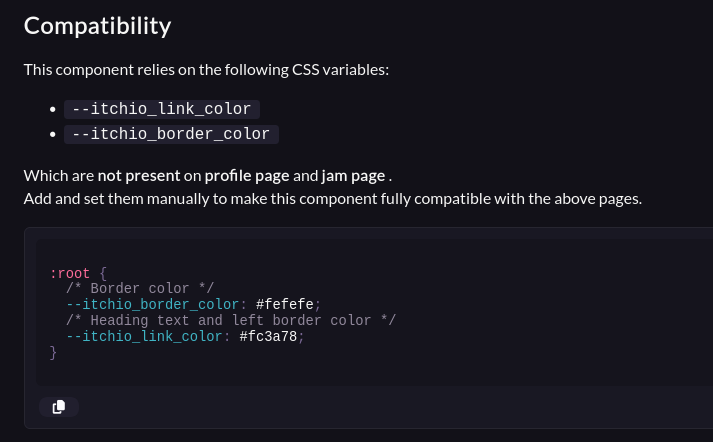Click the closing curly brace in code
Viewport: 713px width, 442px height.
click(53, 352)
